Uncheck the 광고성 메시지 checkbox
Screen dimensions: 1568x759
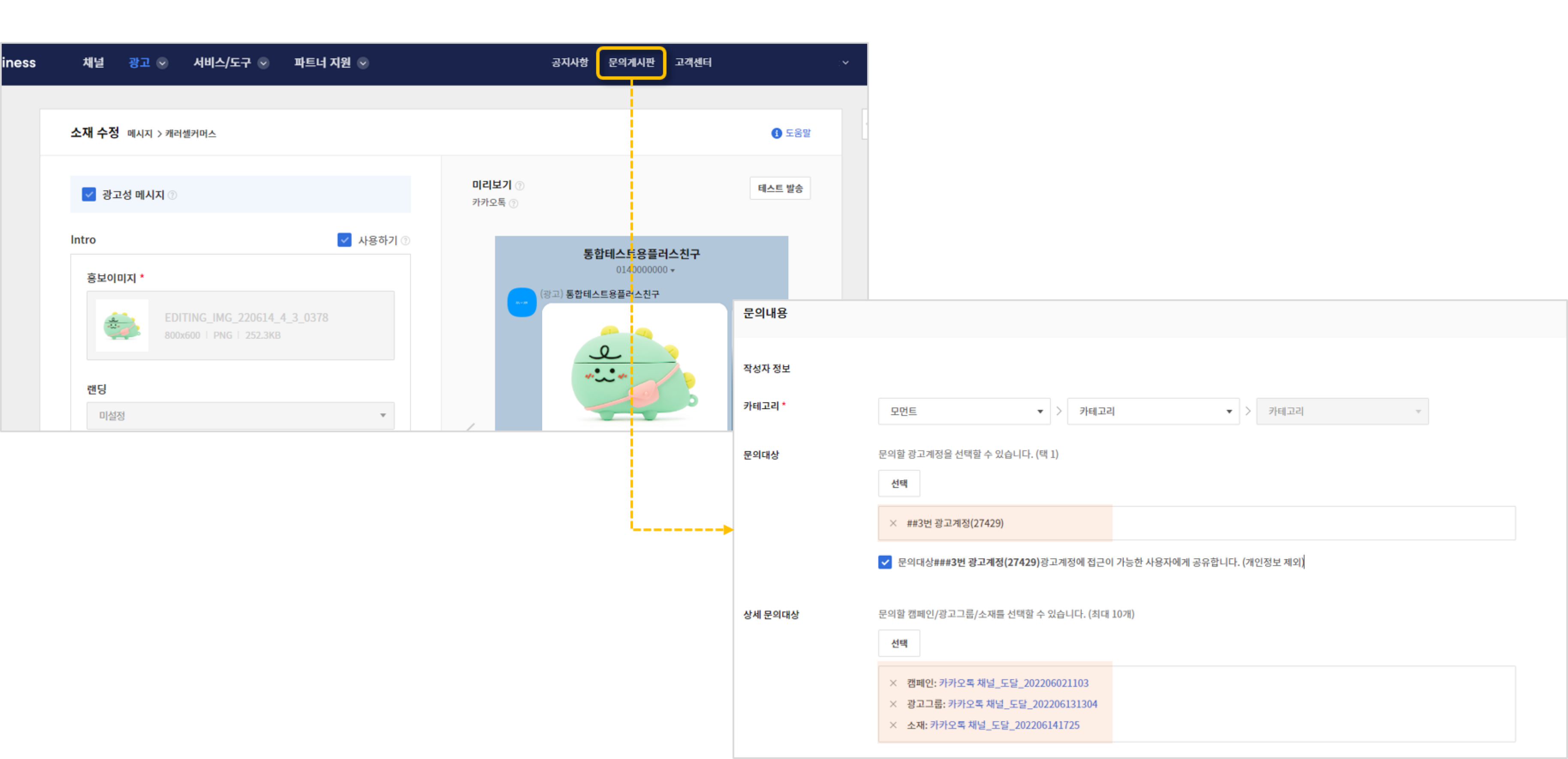click(89, 195)
